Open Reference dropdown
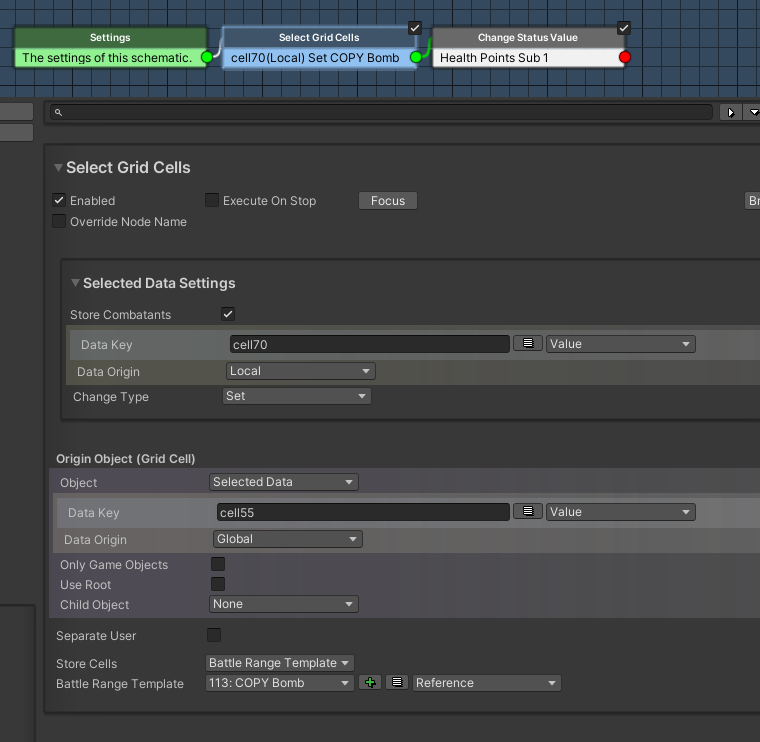 (487, 683)
